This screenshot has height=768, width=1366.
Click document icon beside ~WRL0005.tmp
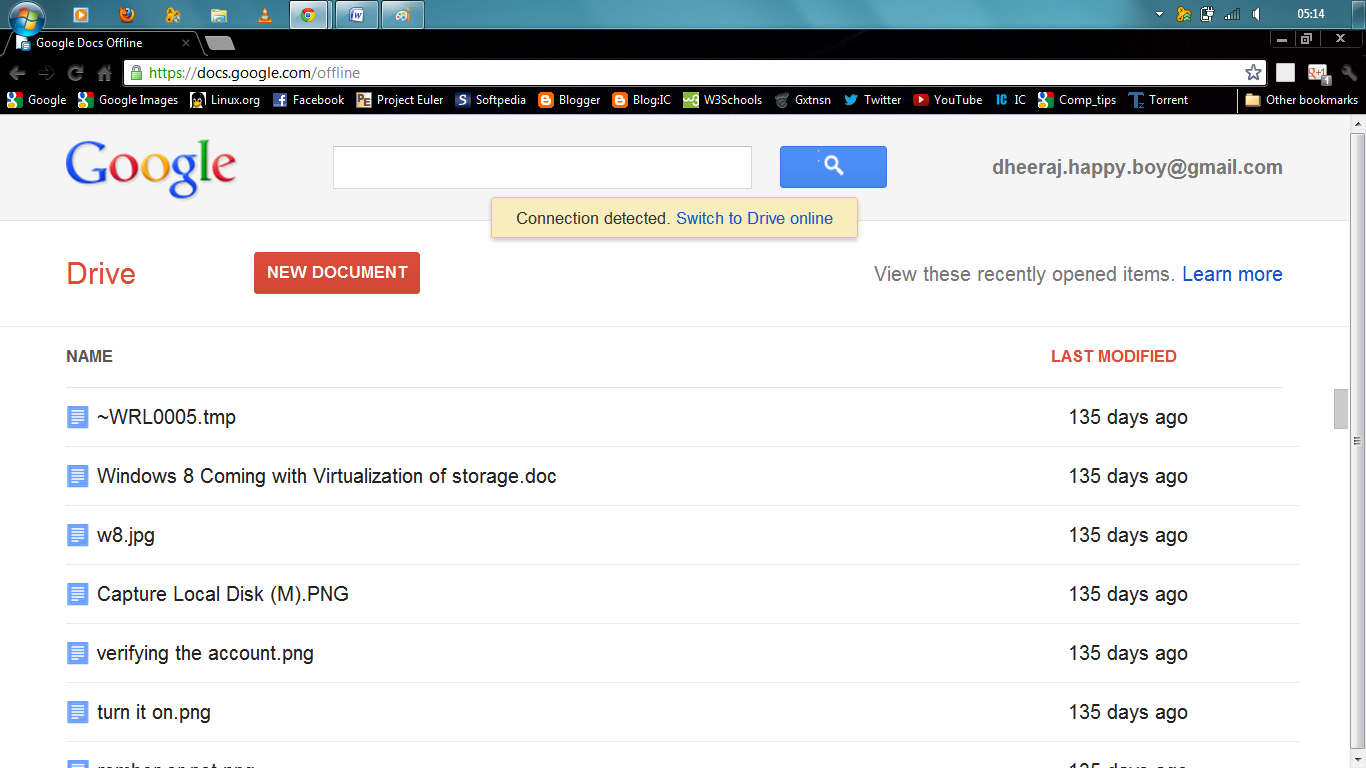[78, 417]
